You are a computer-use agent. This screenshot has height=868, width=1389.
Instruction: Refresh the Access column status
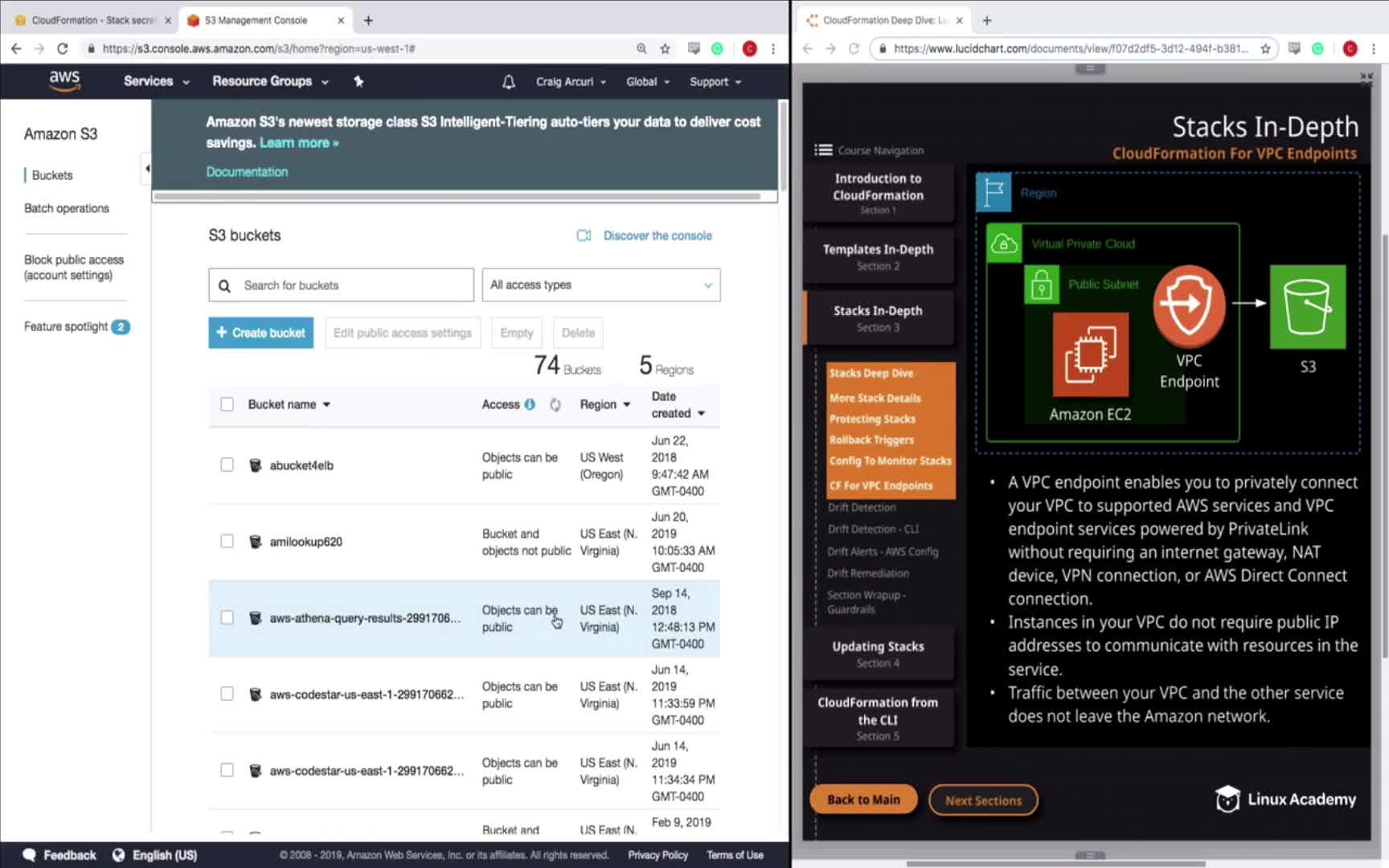point(555,404)
